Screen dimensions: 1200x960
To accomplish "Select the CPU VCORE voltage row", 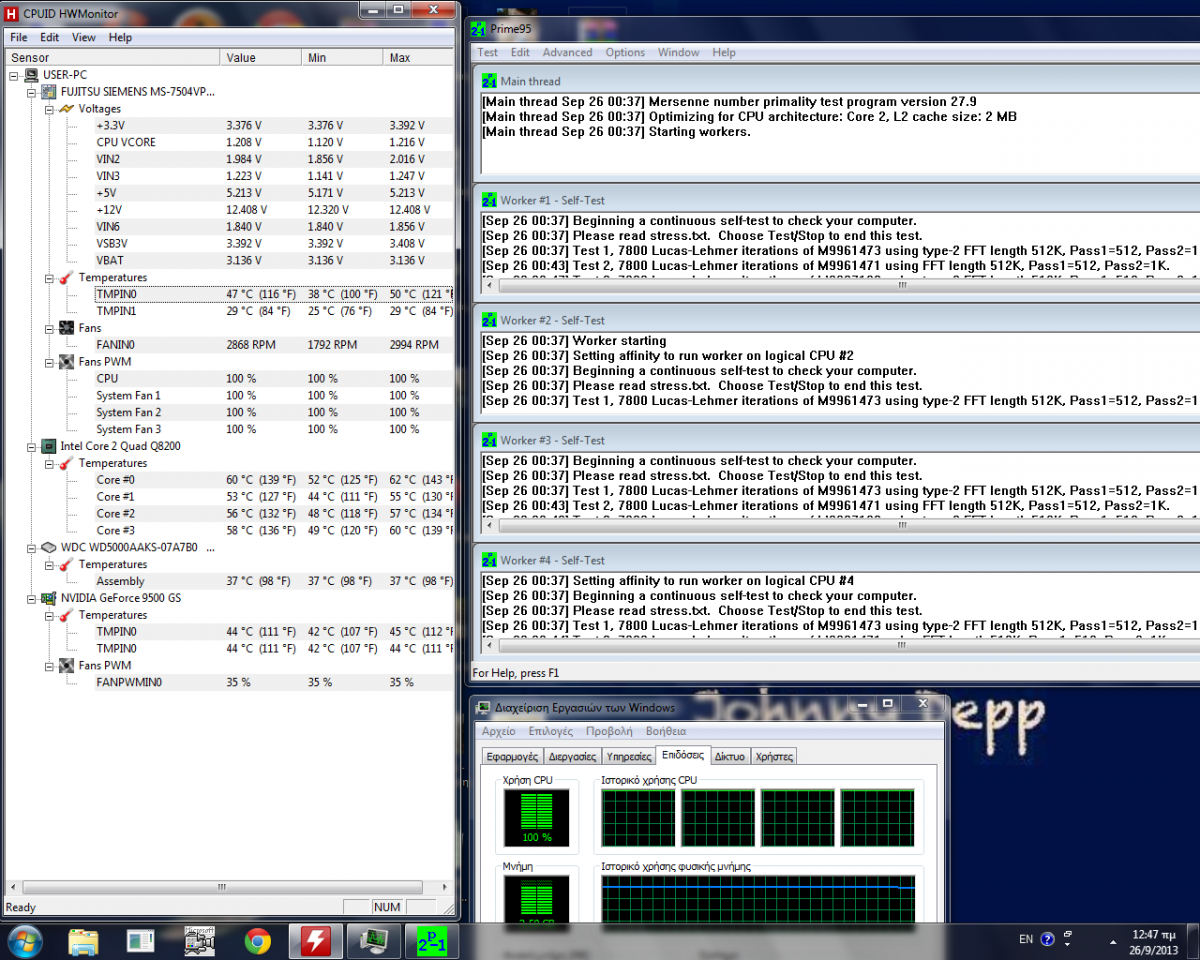I will (x=273, y=142).
